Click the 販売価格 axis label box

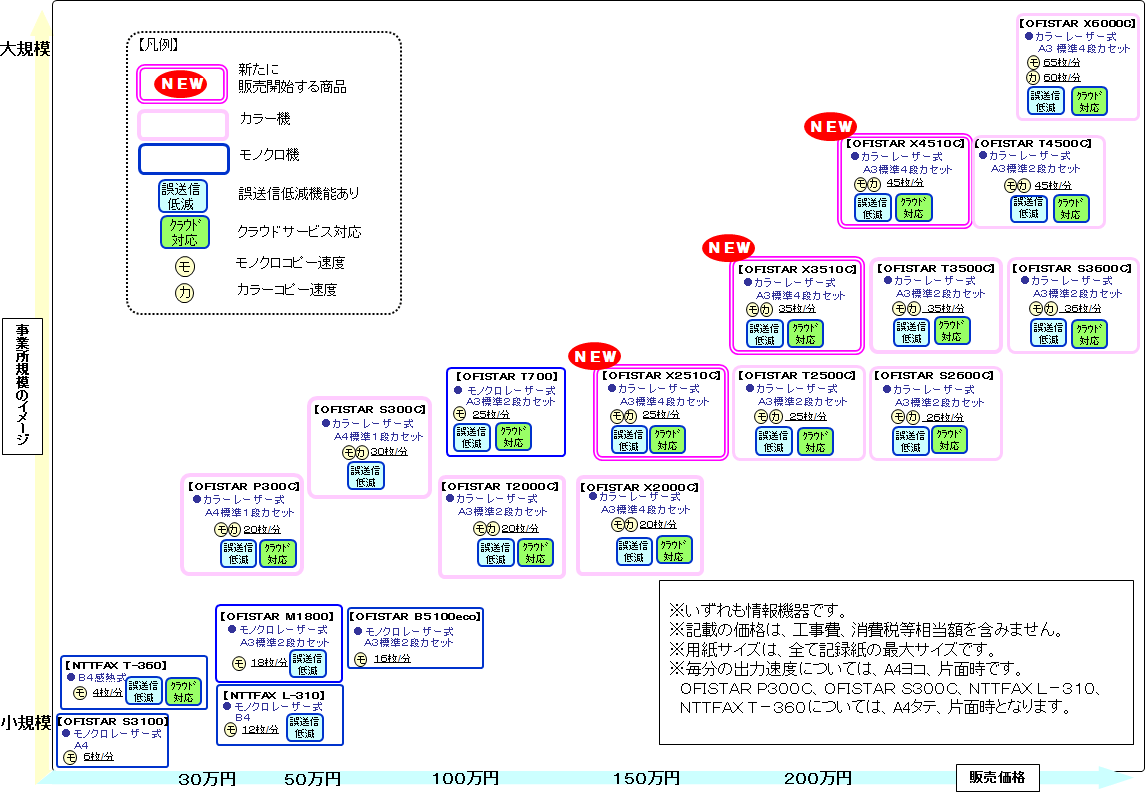pyautogui.click(x=998, y=777)
